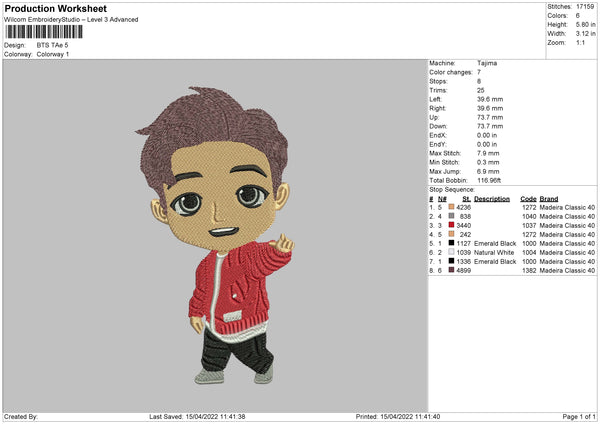Click the Width value '3.12 in'
The image size is (600, 424).
point(585,34)
